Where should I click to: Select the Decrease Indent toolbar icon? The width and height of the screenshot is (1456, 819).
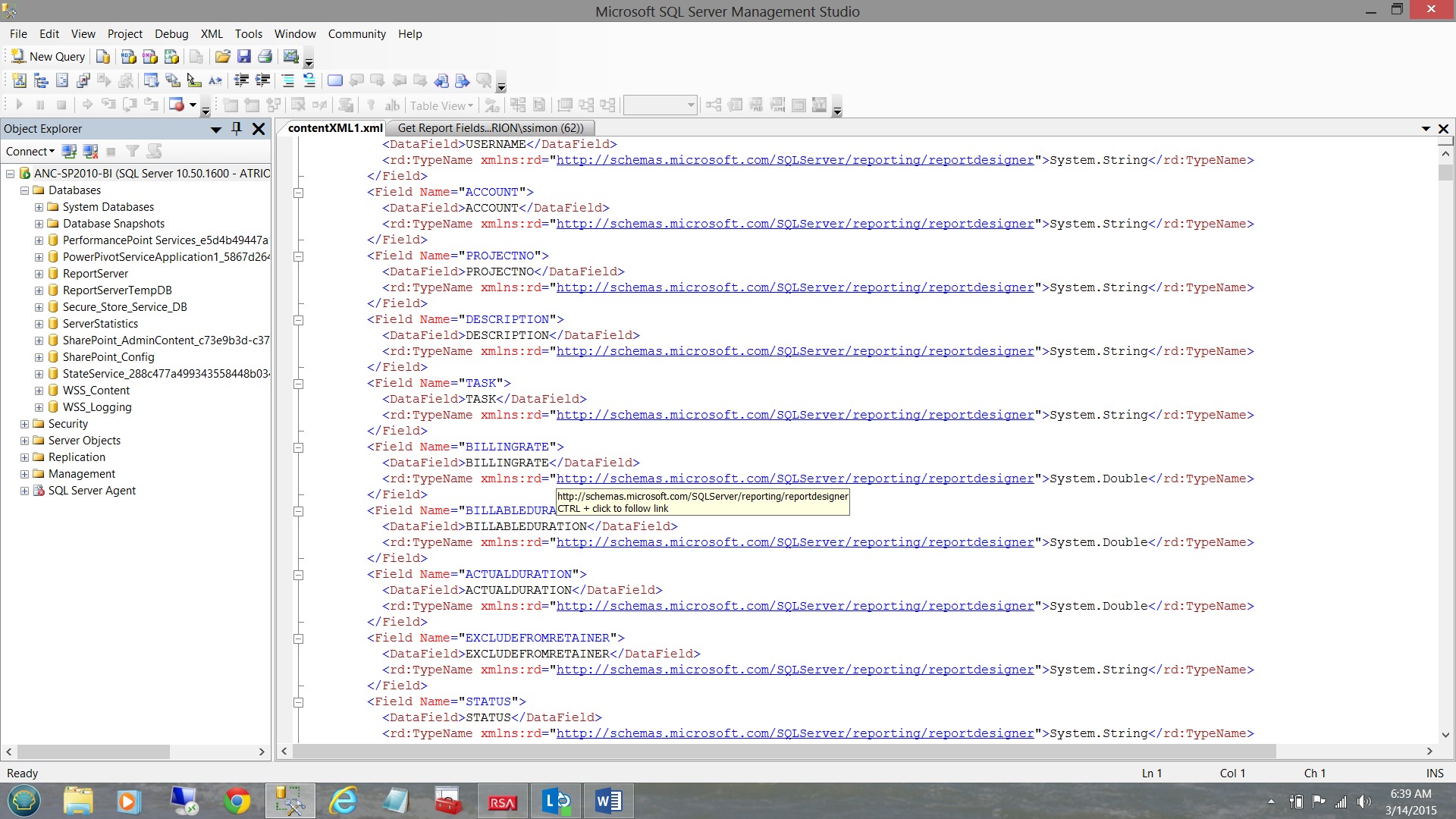(x=241, y=80)
